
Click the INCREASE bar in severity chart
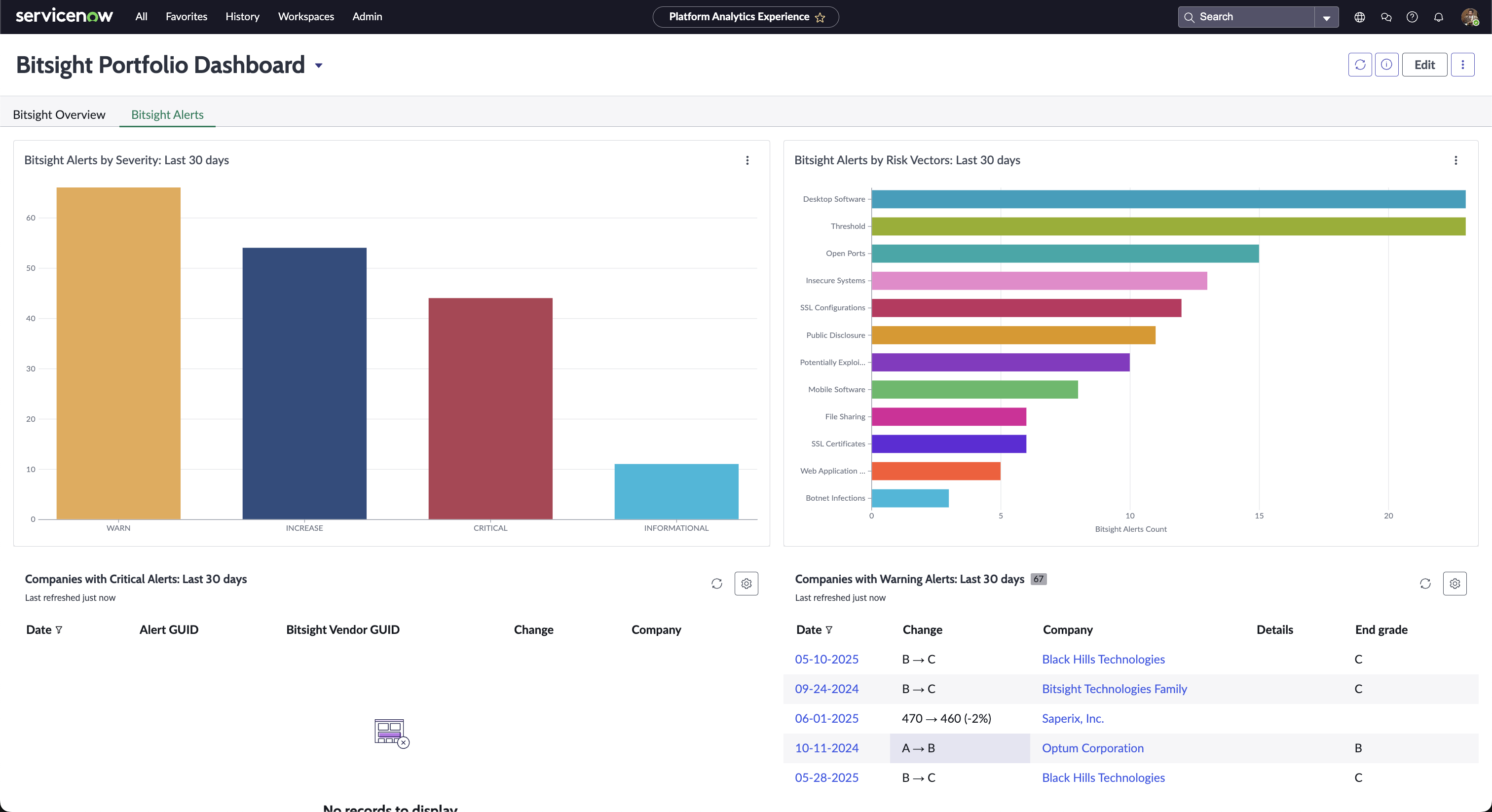click(304, 383)
